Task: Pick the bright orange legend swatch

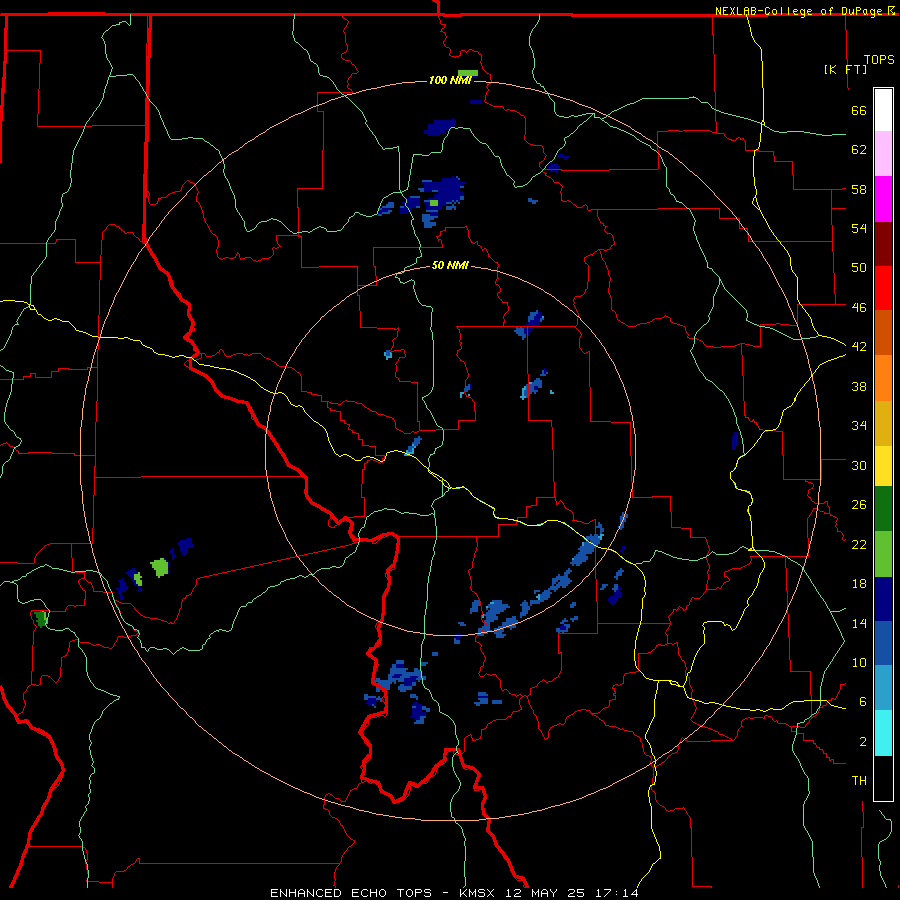Action: pos(883,378)
